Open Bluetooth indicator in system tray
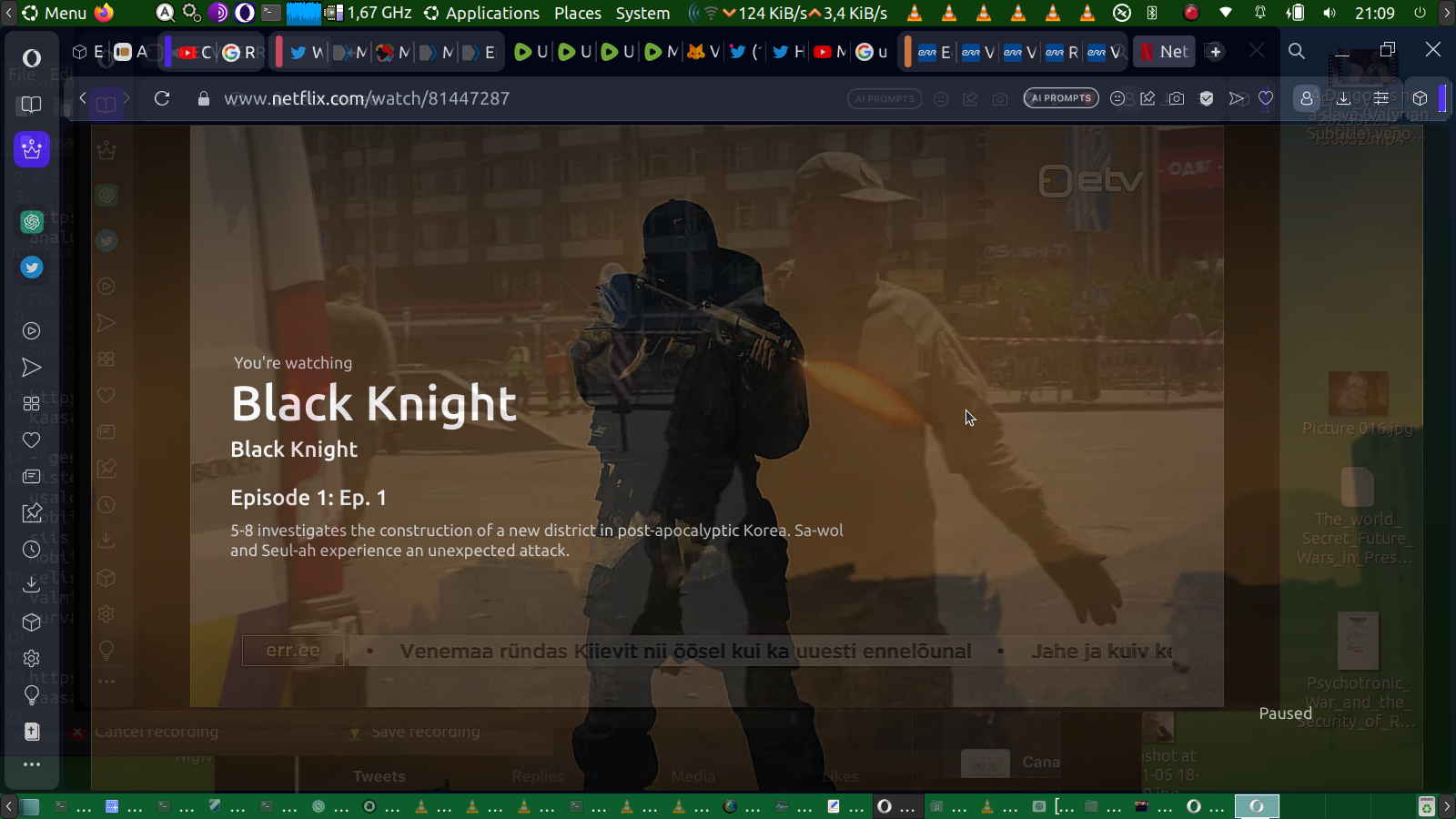Screen dimensions: 1456x819 [1152, 13]
